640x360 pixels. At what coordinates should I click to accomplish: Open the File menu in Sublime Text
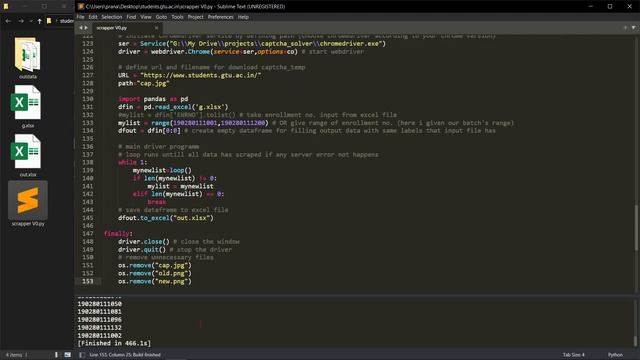click(80, 17)
